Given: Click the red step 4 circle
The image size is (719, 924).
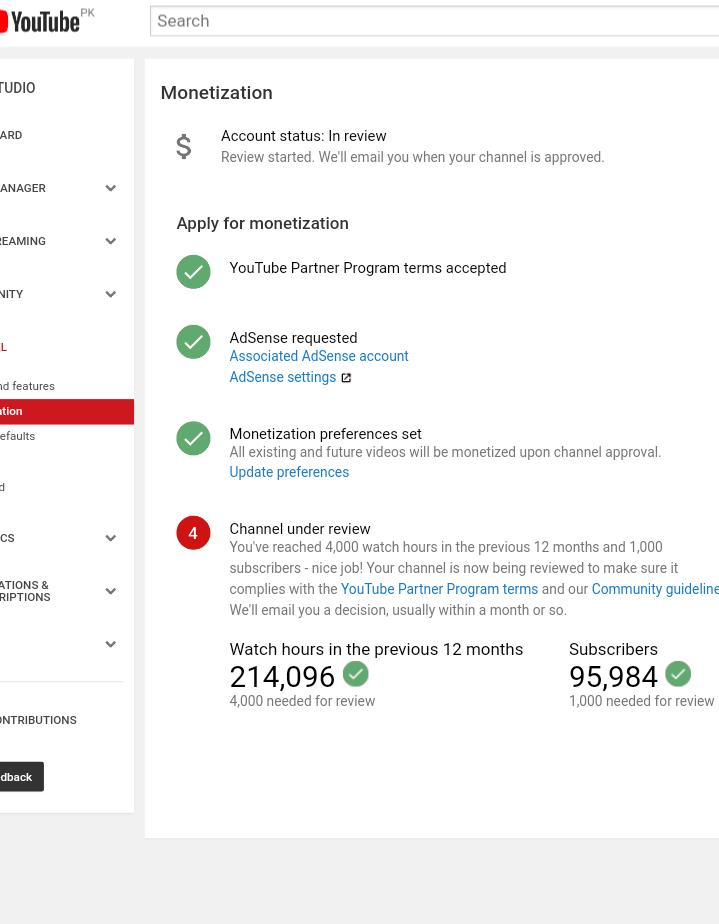Looking at the screenshot, I should coord(193,533).
